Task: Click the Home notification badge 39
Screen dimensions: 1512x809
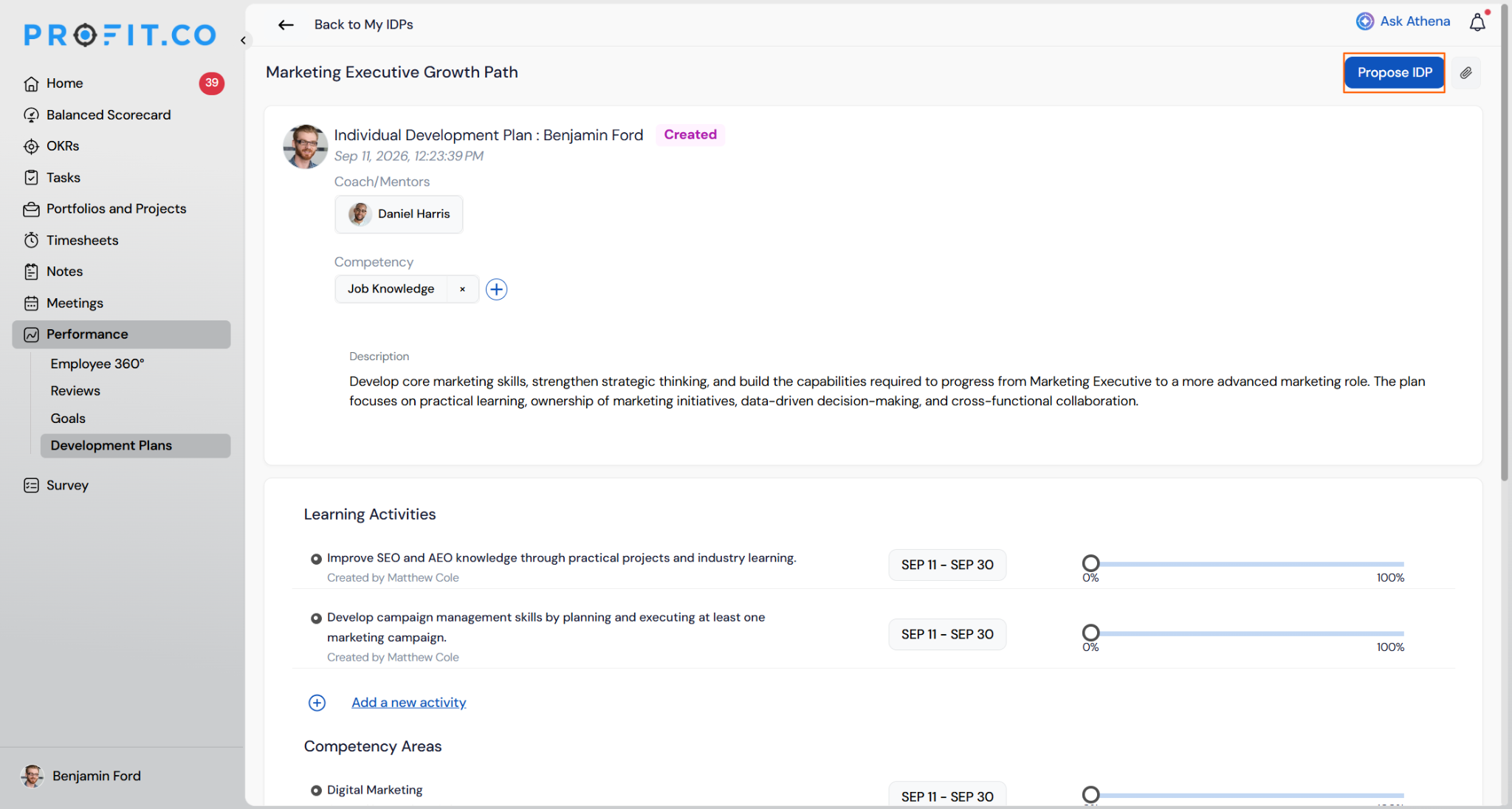Action: coord(212,83)
